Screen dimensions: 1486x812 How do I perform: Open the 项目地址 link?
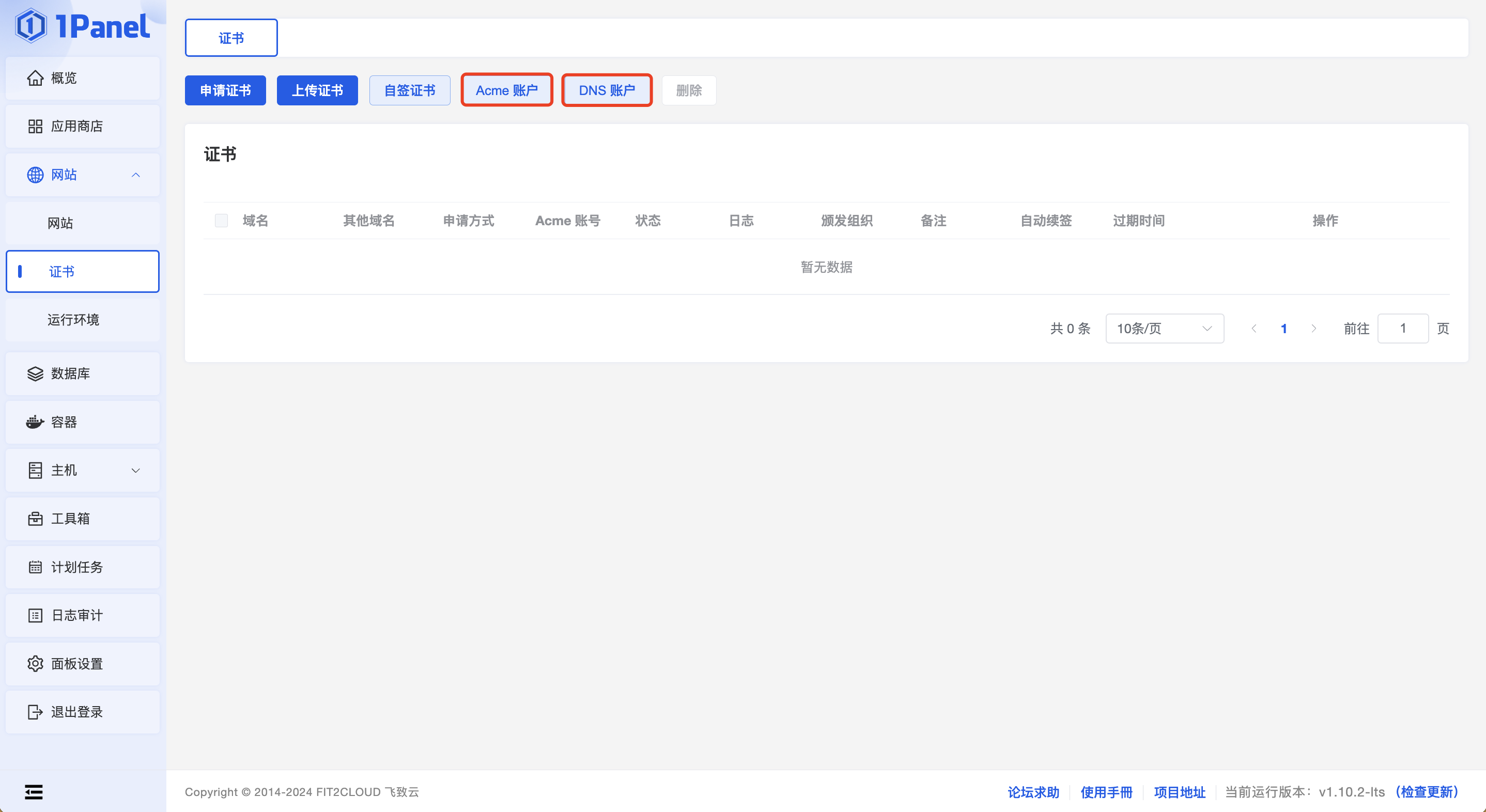pyautogui.click(x=1180, y=792)
